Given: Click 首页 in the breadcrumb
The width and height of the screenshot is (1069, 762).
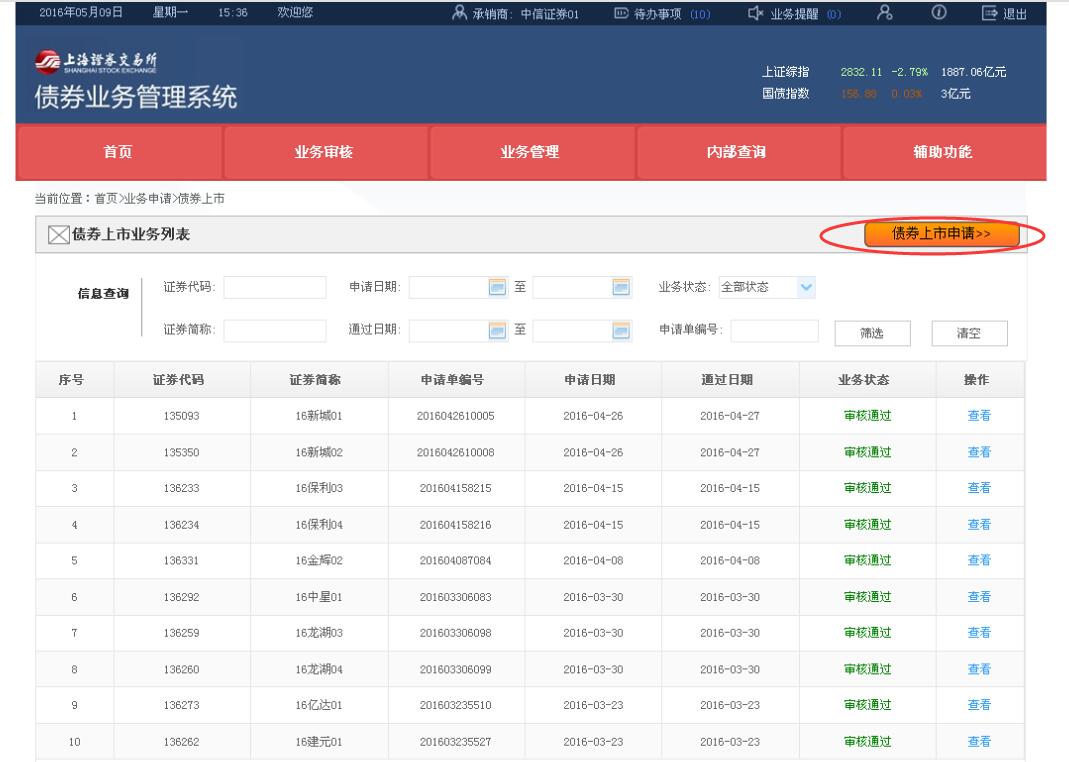Looking at the screenshot, I should coord(106,198).
